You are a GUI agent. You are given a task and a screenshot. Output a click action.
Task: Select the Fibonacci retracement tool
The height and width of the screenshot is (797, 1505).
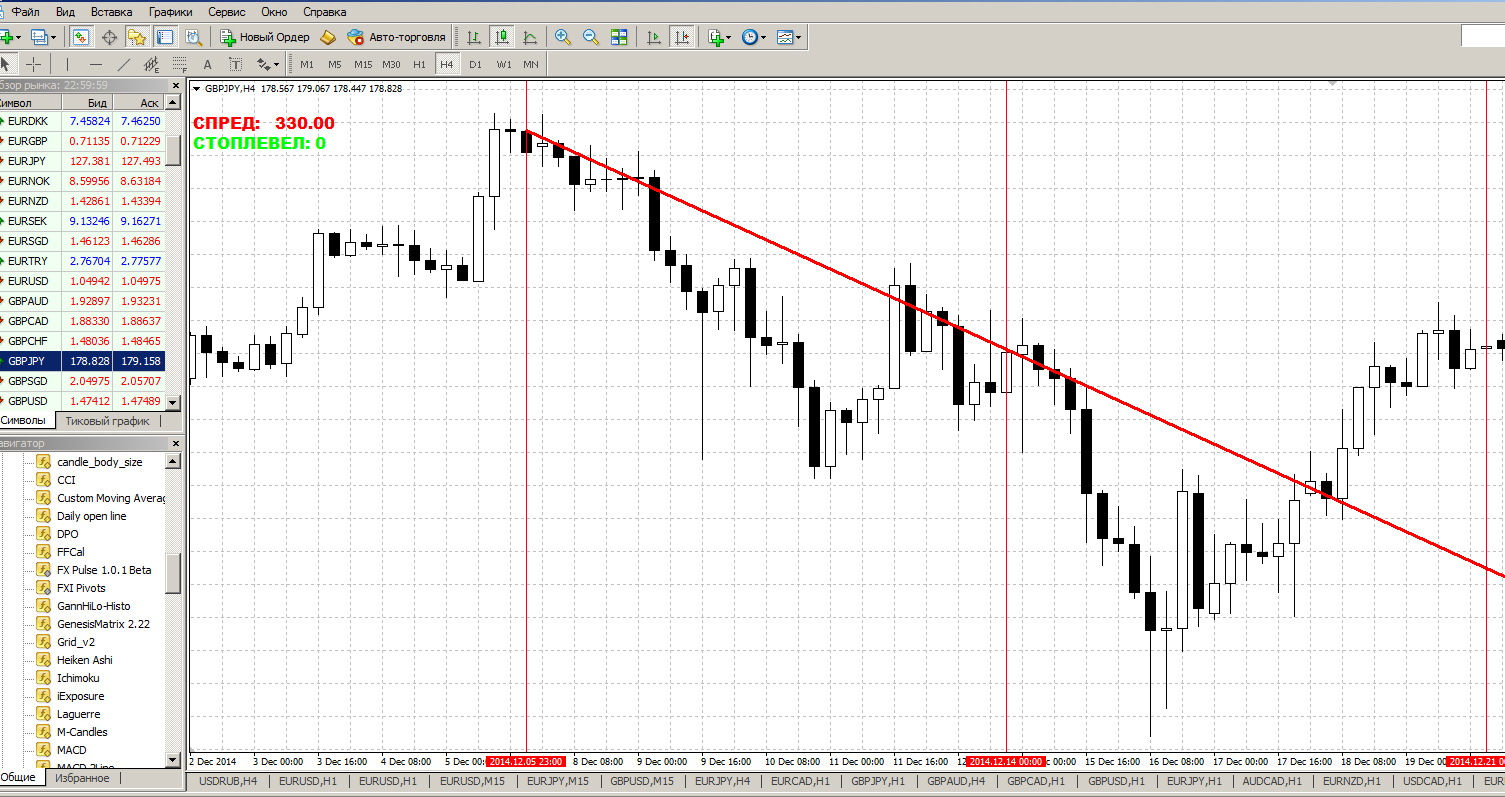point(179,64)
